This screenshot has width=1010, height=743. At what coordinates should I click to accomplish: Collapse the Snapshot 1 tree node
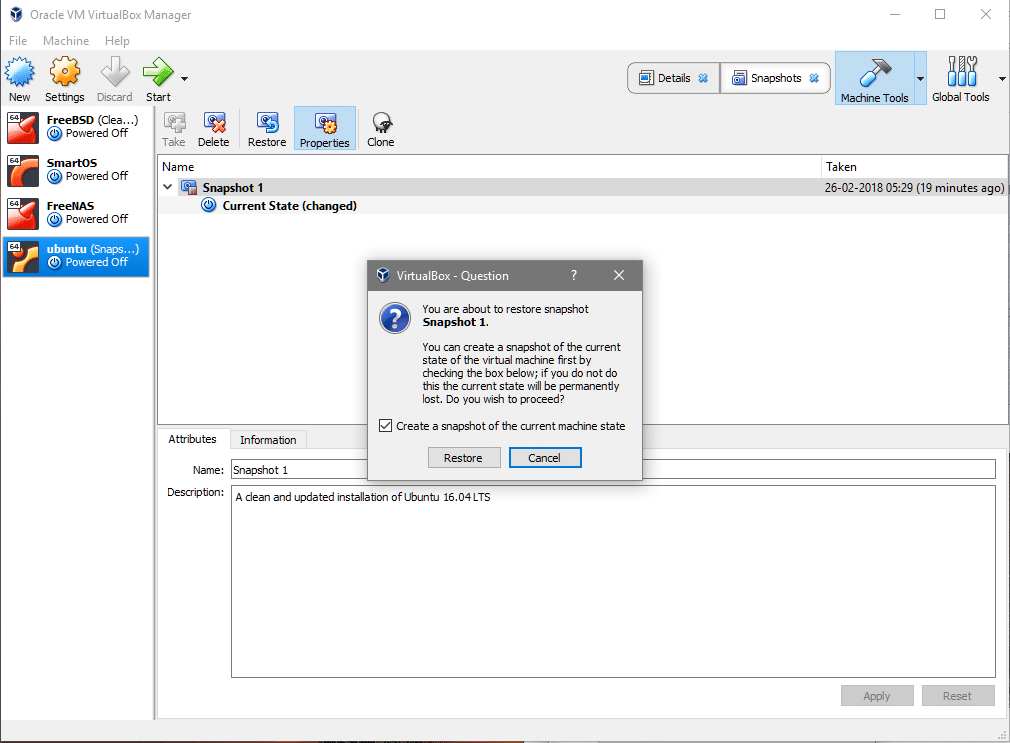coord(167,187)
